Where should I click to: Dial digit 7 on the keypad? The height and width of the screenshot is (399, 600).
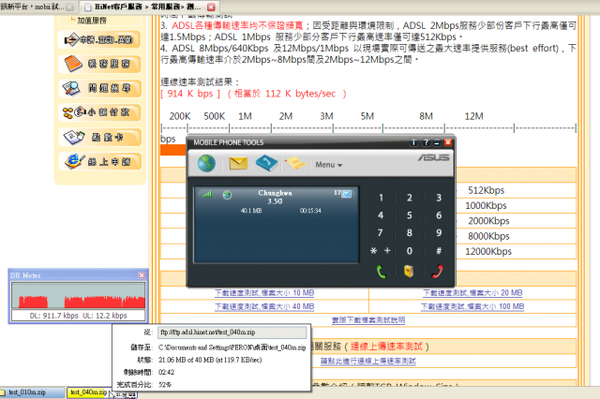[x=380, y=233]
